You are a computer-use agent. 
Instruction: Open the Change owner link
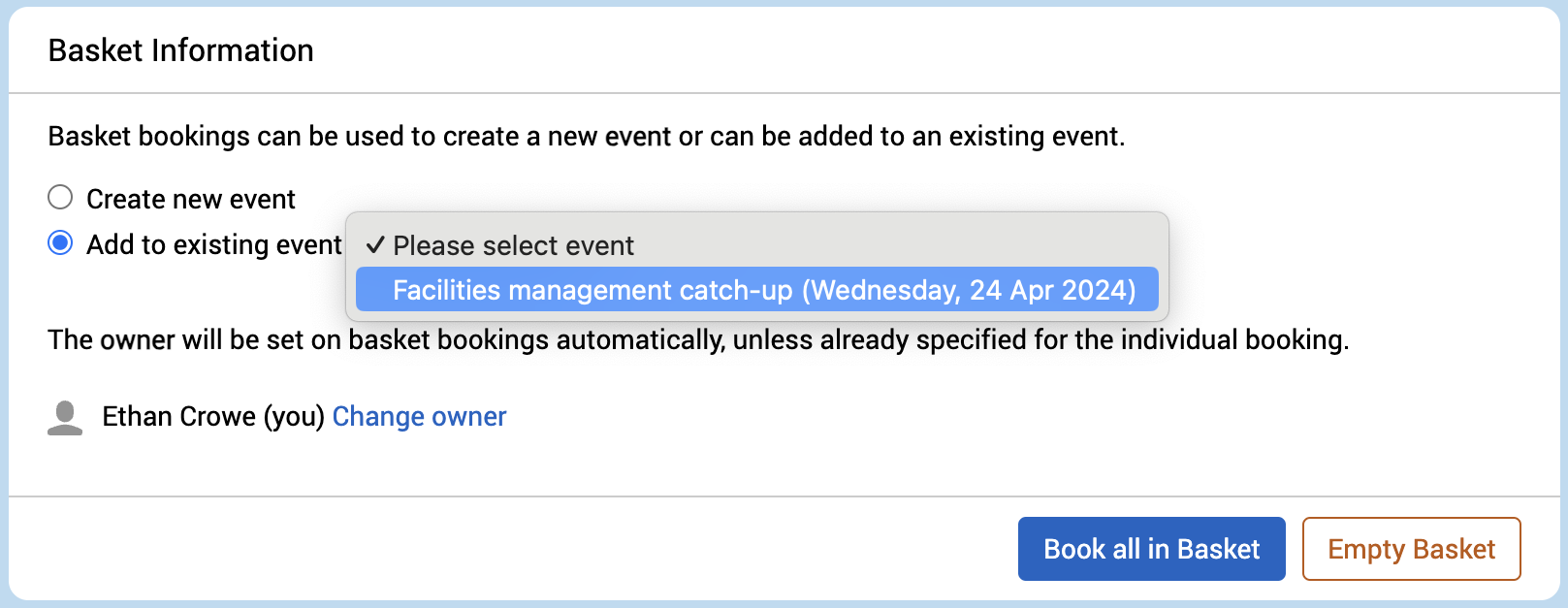(x=419, y=417)
